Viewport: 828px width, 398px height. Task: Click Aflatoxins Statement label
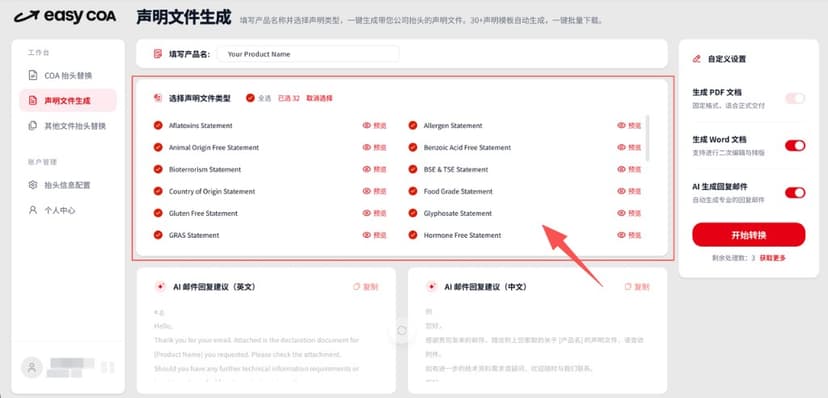click(x=201, y=126)
